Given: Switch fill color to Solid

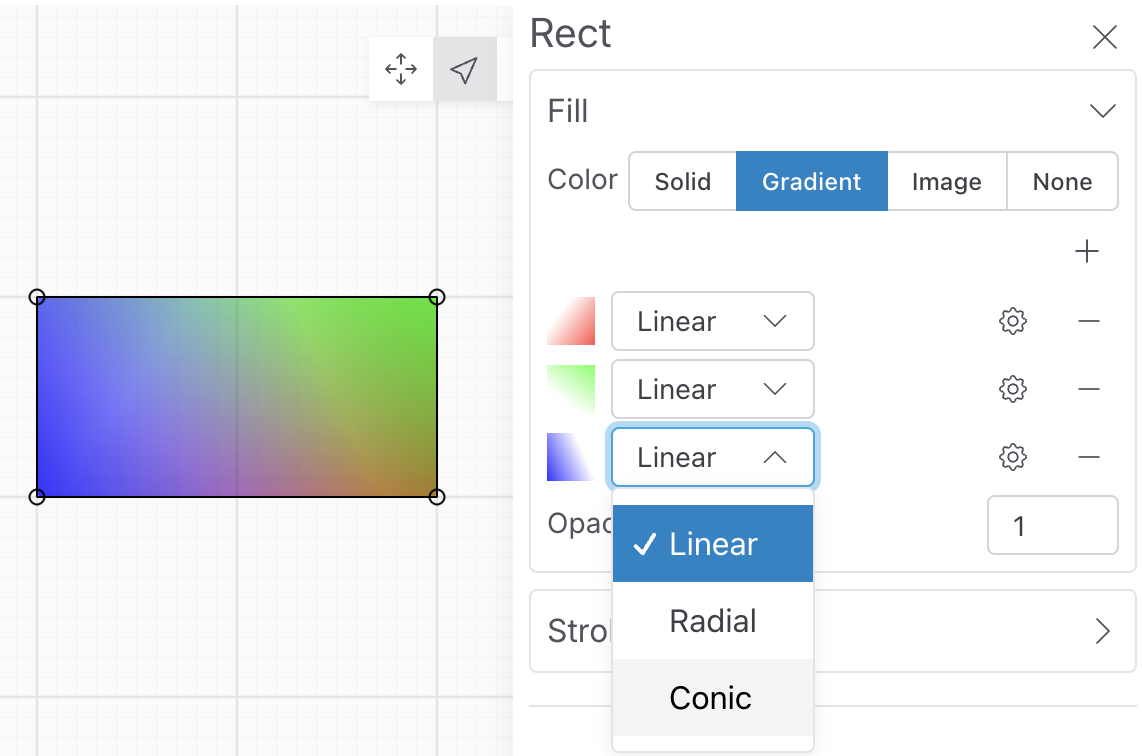Looking at the screenshot, I should click(683, 181).
